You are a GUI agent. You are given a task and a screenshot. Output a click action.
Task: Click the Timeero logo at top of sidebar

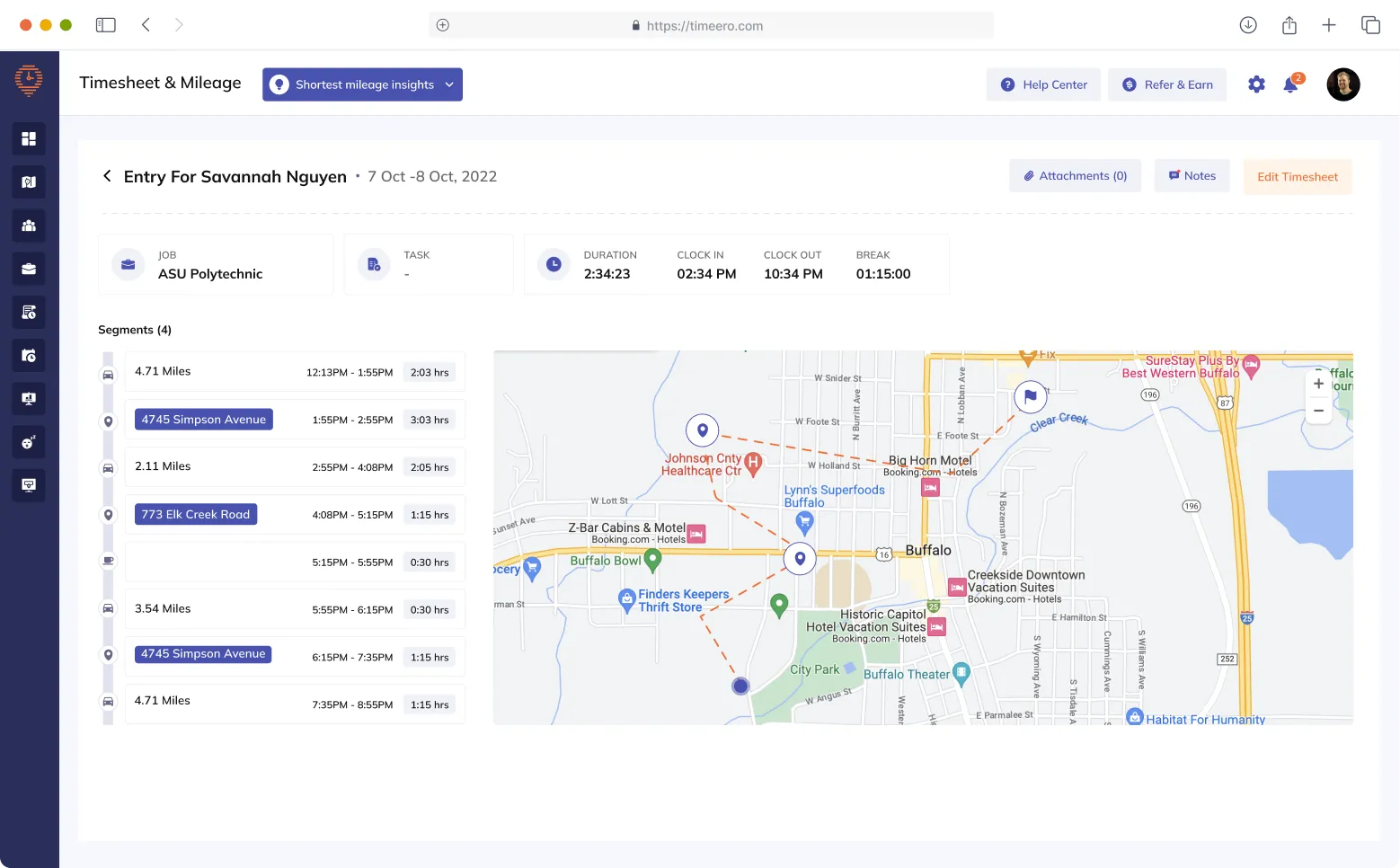coord(29,79)
